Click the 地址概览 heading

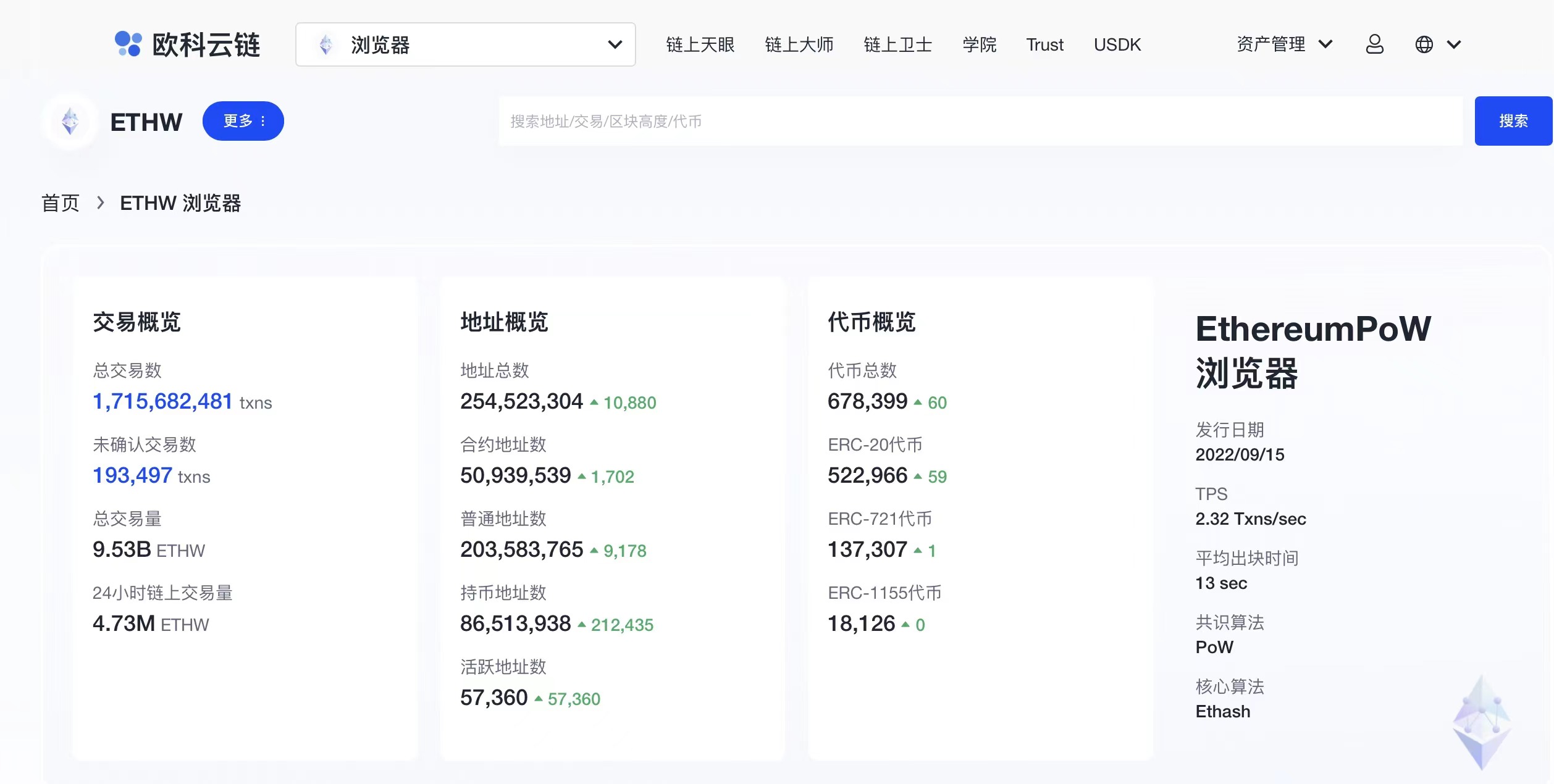click(504, 322)
